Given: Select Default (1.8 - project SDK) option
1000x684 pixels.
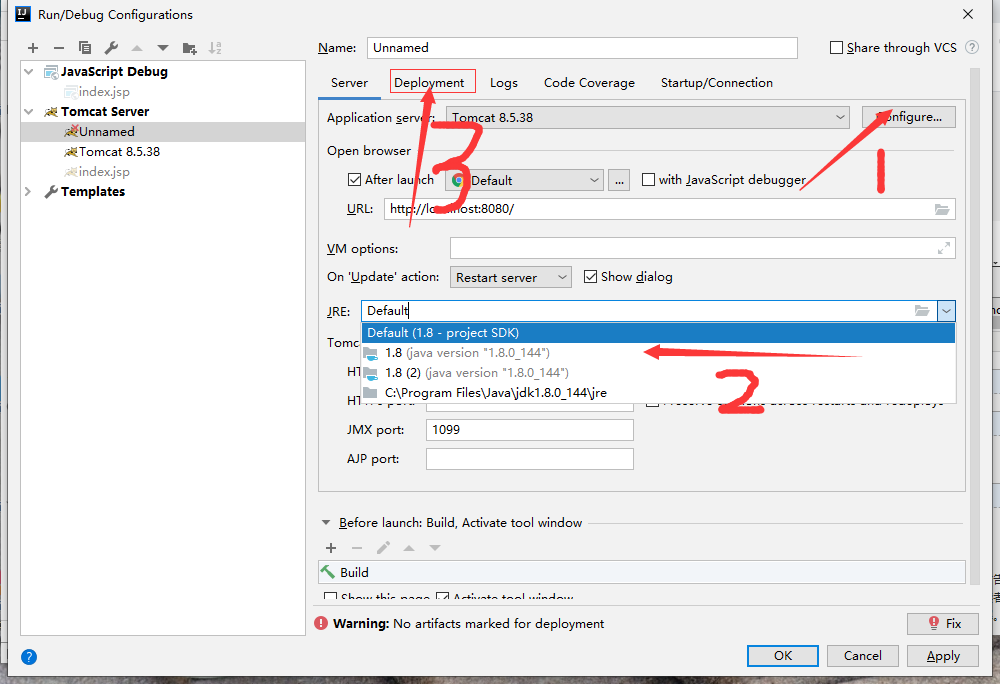Looking at the screenshot, I should click(x=658, y=333).
